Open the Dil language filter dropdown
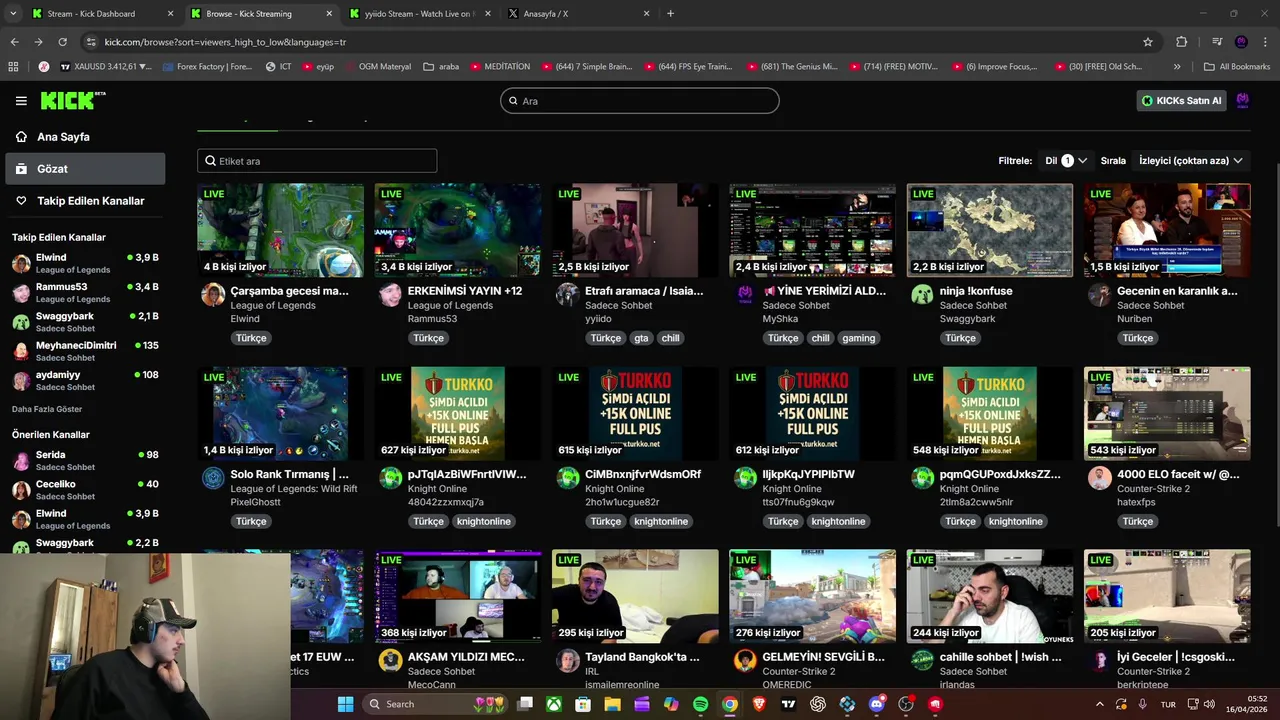This screenshot has width=1280, height=720. (1066, 160)
